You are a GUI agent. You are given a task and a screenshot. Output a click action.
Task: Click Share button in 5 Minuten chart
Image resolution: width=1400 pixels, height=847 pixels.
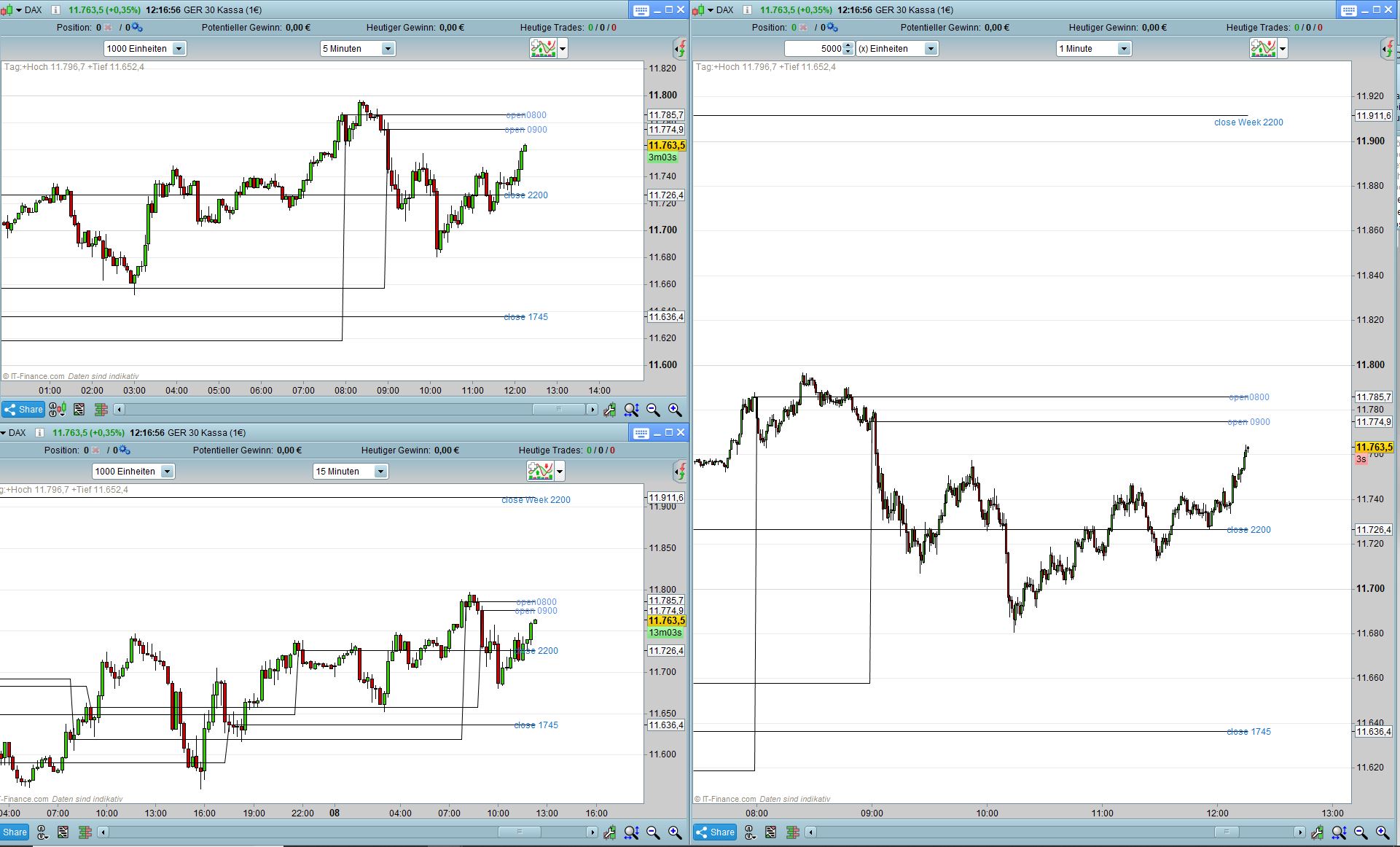pyautogui.click(x=23, y=410)
